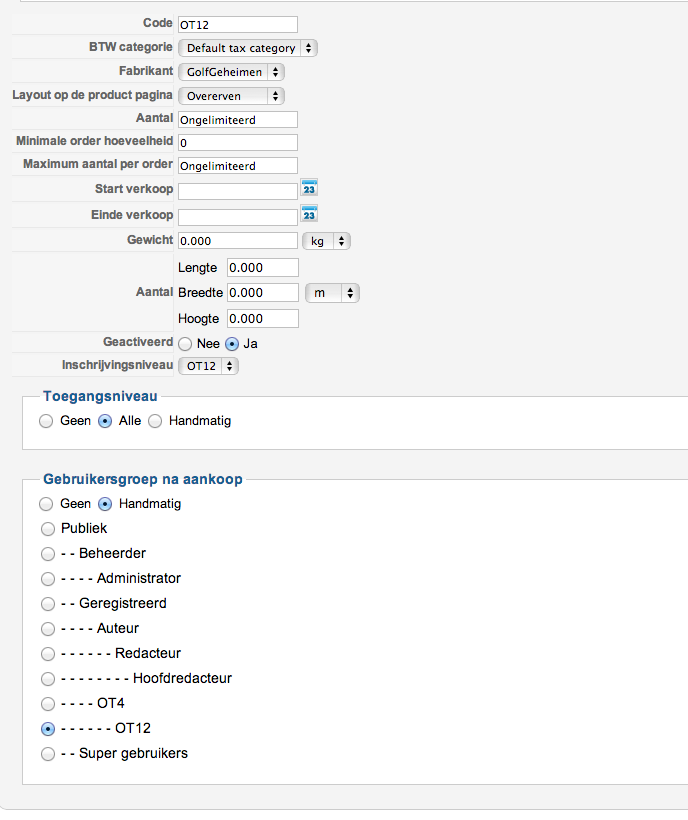This screenshot has height=820, width=688.
Task: Open the Einde verkoop calendar picker
Action: [310, 215]
